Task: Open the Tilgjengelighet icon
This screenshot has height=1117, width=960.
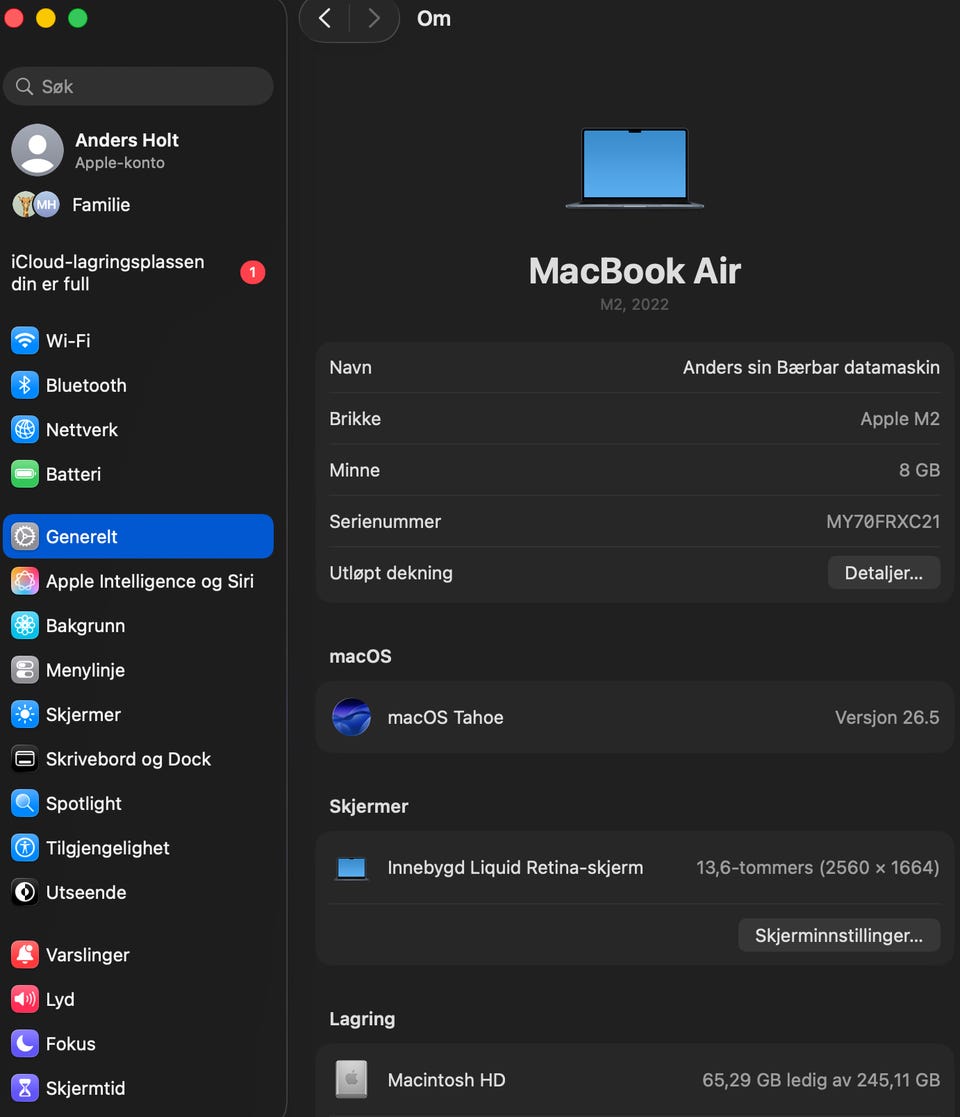Action: (x=25, y=848)
